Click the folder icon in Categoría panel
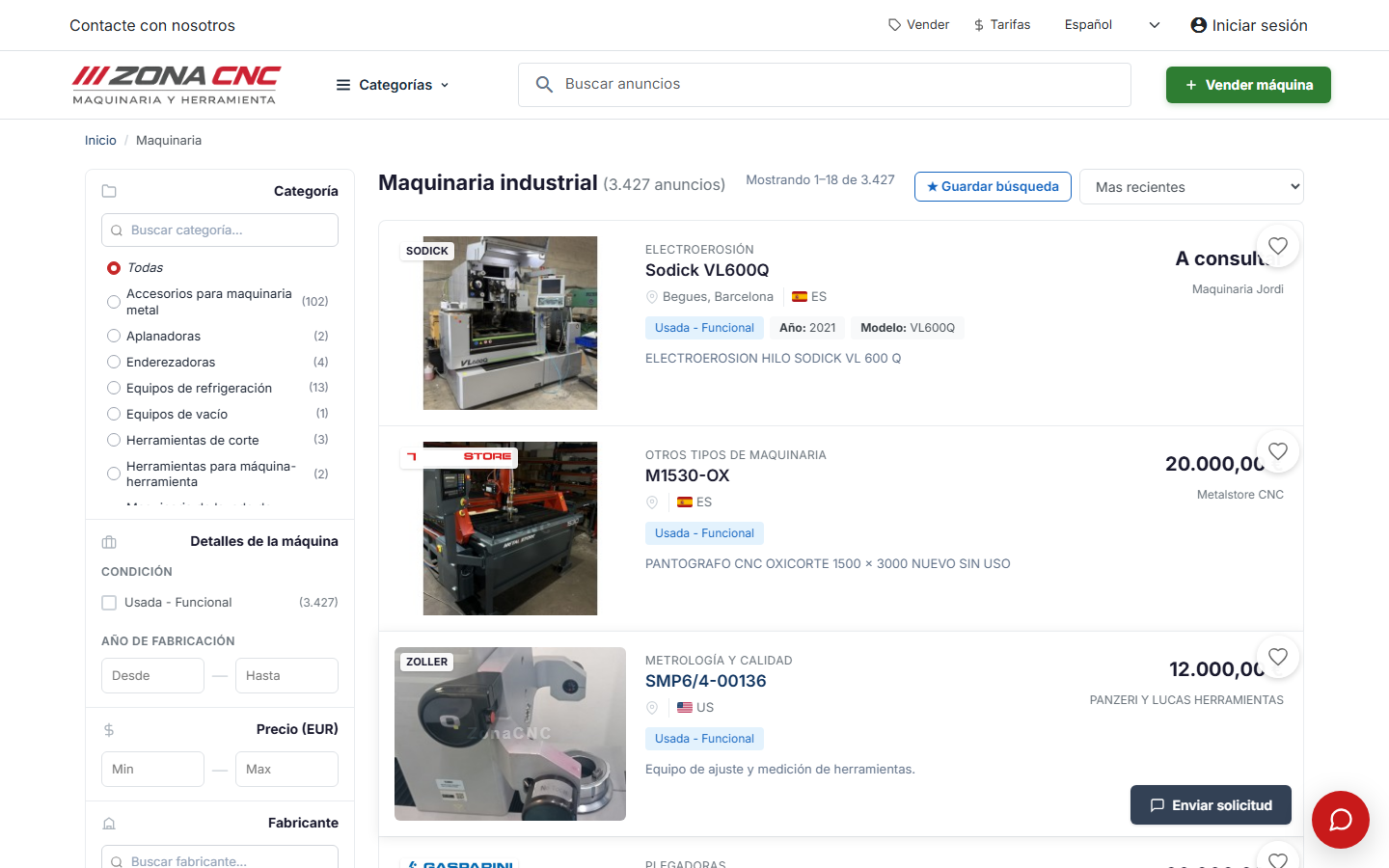Viewport: 1389px width, 868px height. tap(109, 191)
